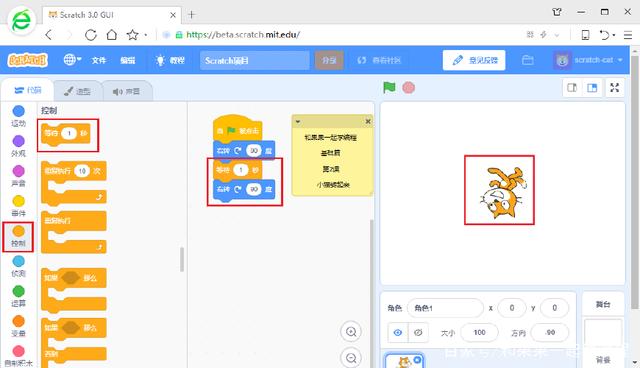Viewport: 640px width, 368px height.
Task: Click the when flag clicked hat block
Action: pos(238,128)
